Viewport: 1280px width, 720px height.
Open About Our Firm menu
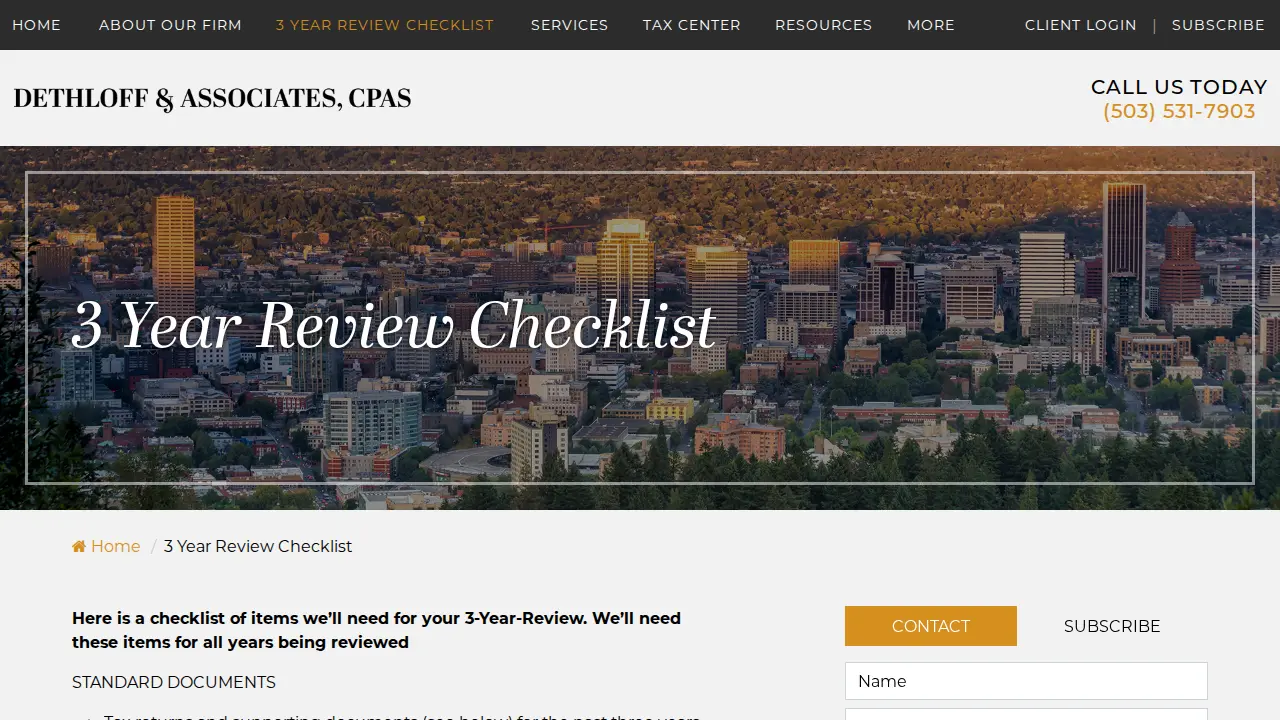pos(170,25)
